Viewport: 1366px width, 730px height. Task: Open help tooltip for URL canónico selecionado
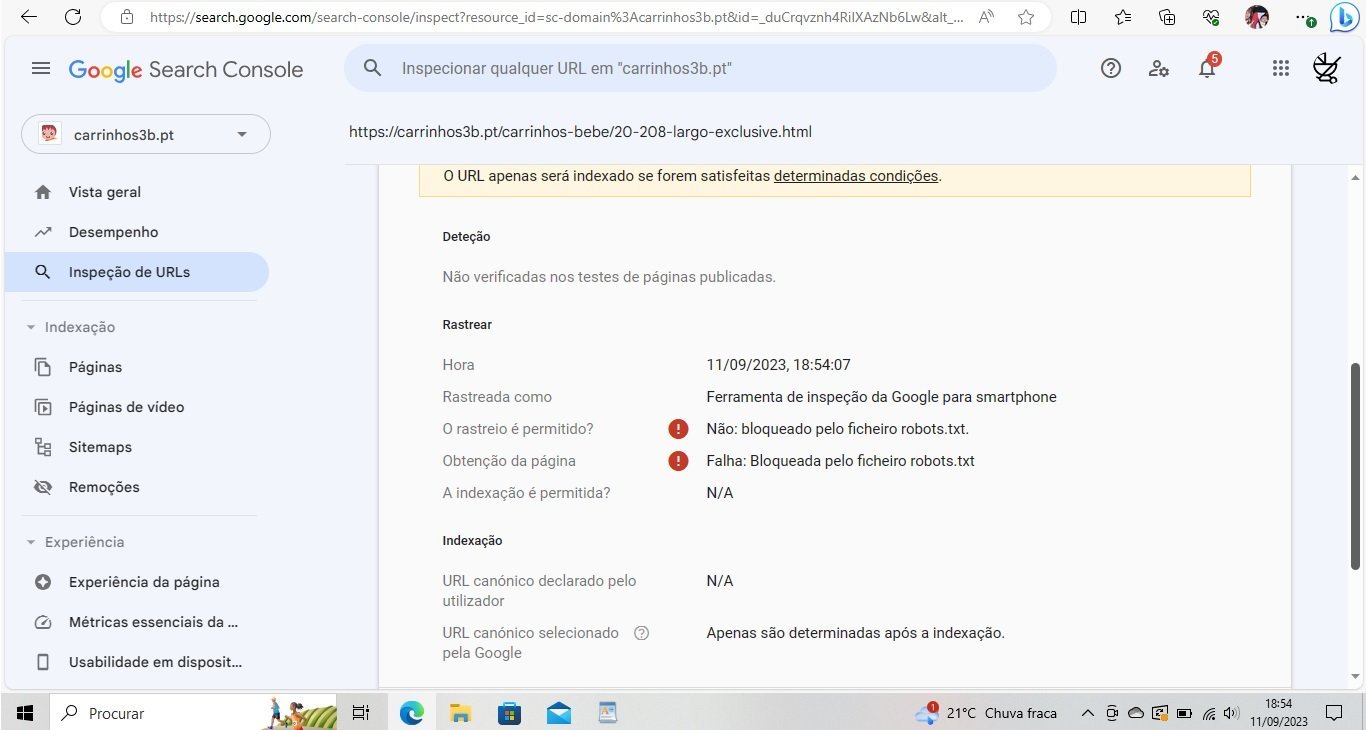642,633
